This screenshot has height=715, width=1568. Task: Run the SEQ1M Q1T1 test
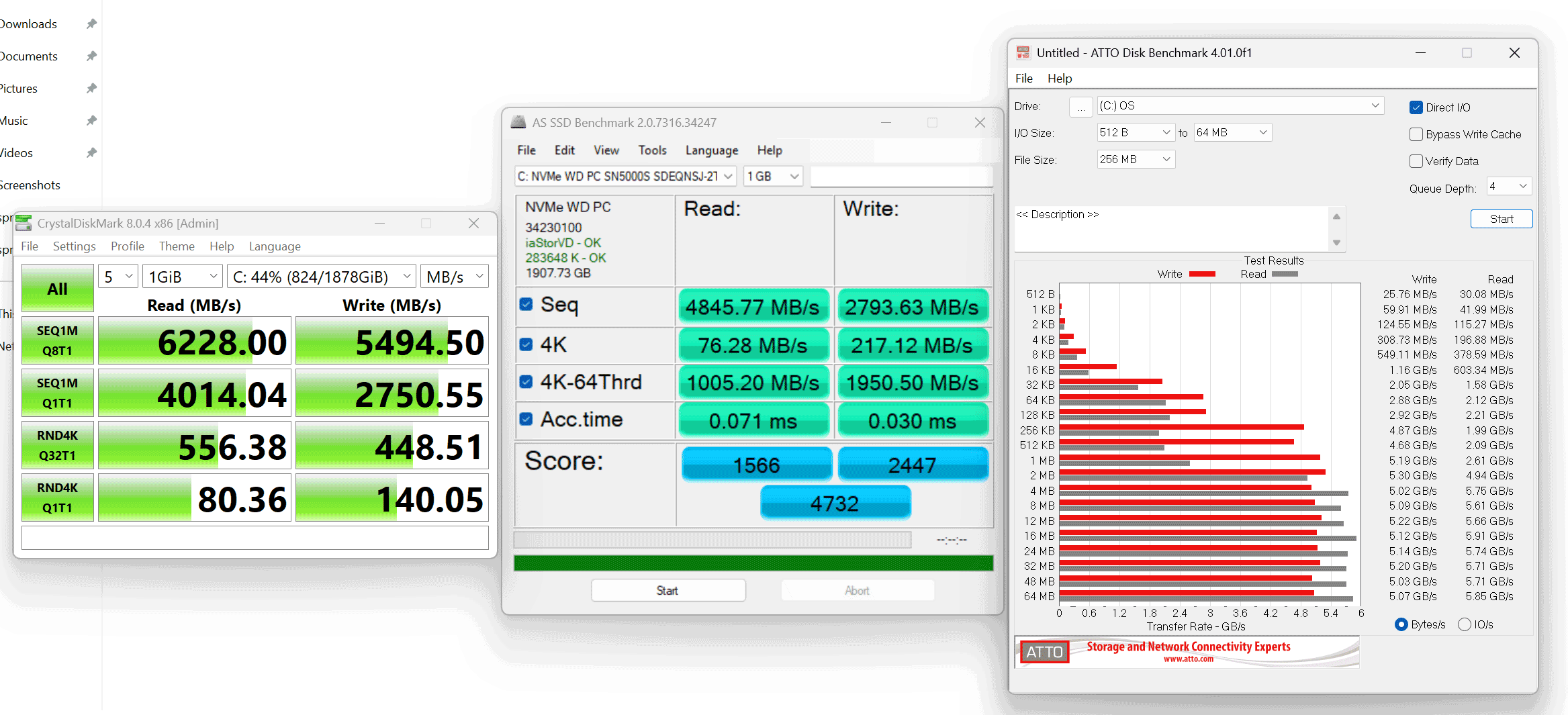click(58, 393)
